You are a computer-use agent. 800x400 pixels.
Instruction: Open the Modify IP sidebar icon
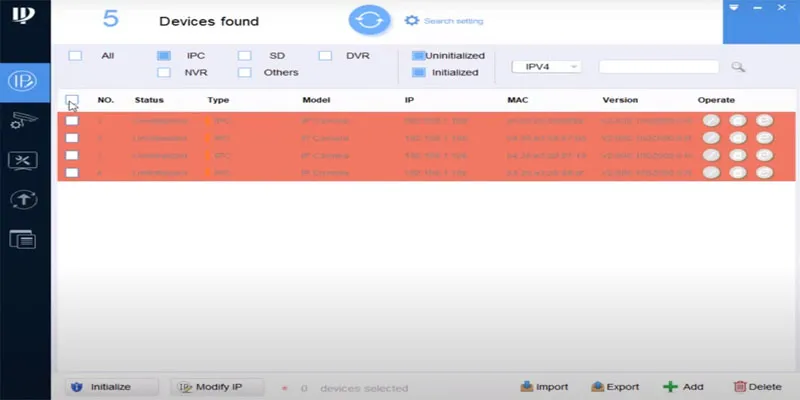point(22,80)
